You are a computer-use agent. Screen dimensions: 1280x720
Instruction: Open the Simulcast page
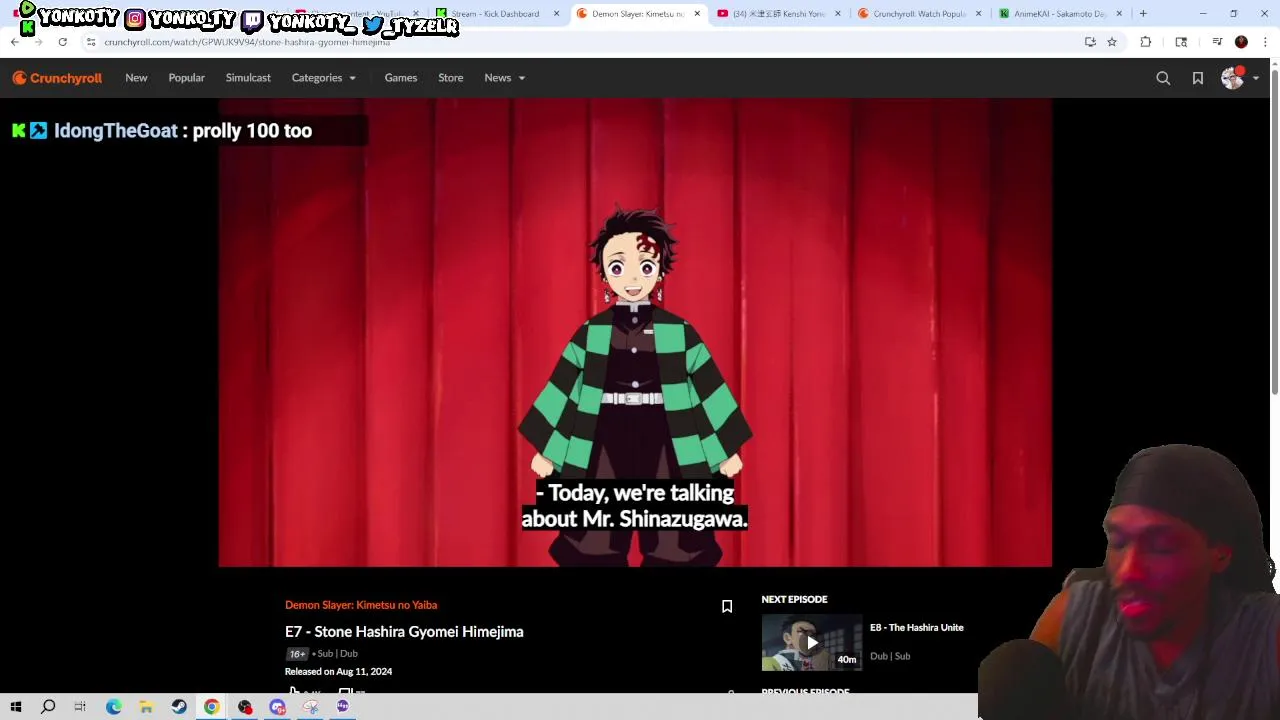tap(248, 78)
